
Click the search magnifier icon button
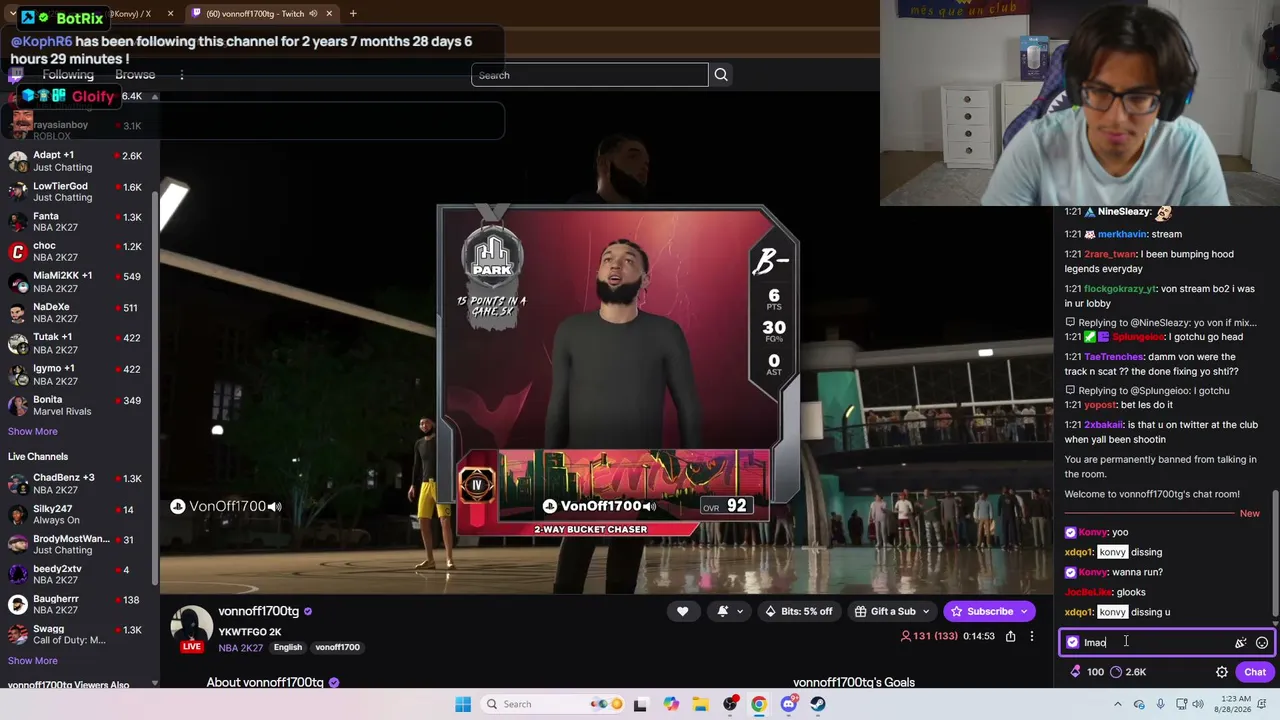(x=721, y=75)
